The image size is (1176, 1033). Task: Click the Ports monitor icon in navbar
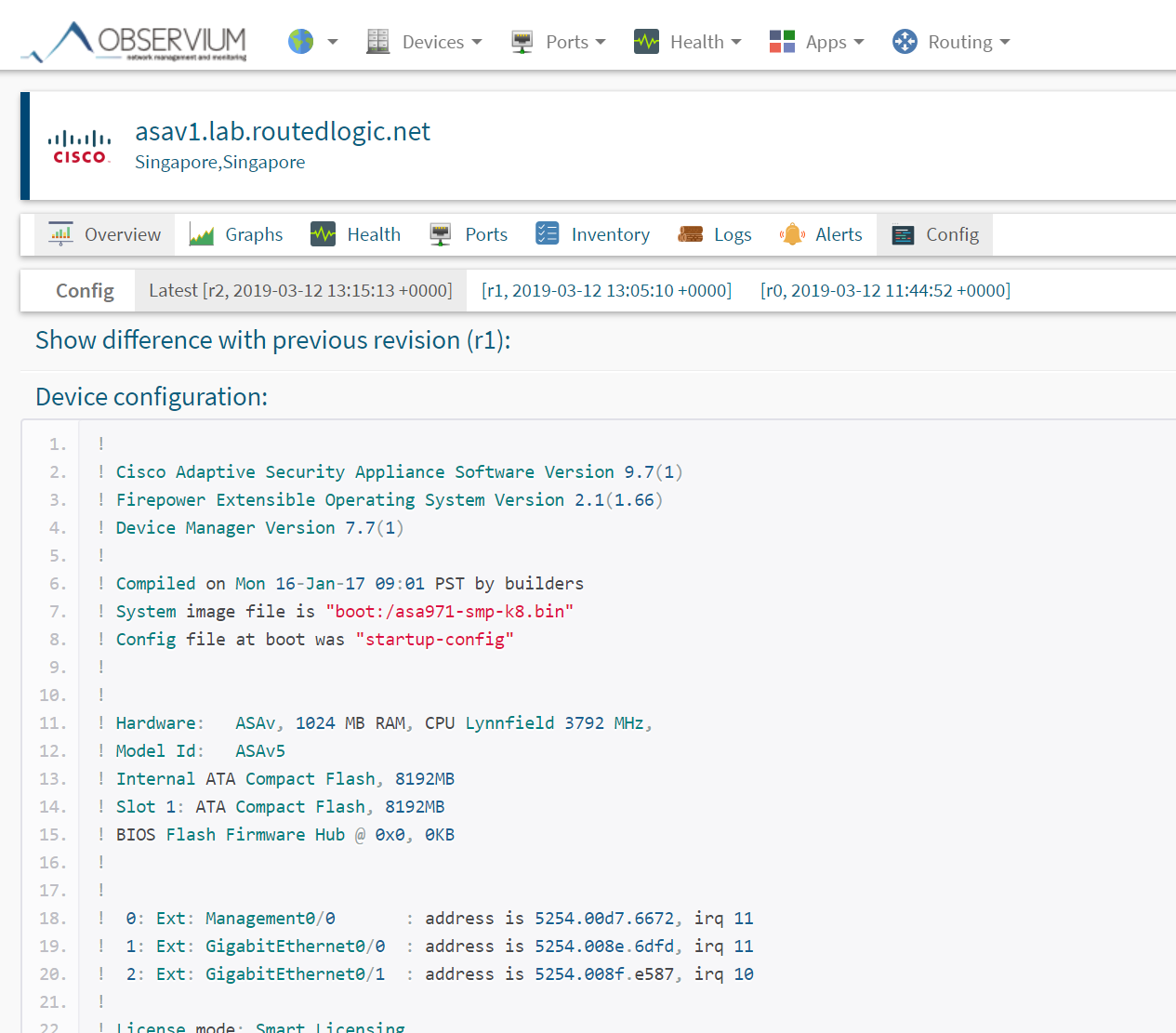click(x=522, y=42)
